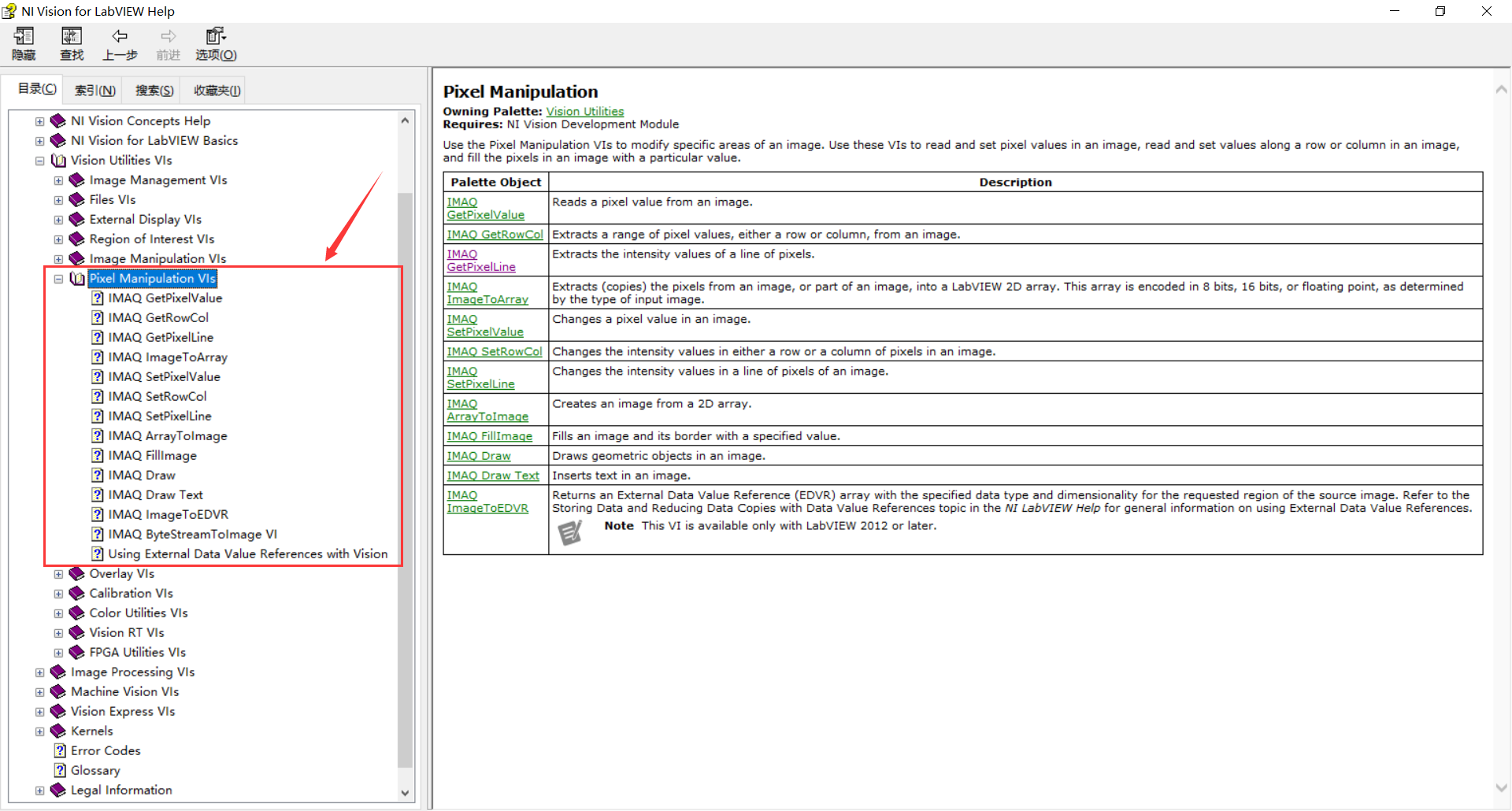The image size is (1512, 811).
Task: Expand the NI Vision for LabVIEW Basics node
Action: 39,141
